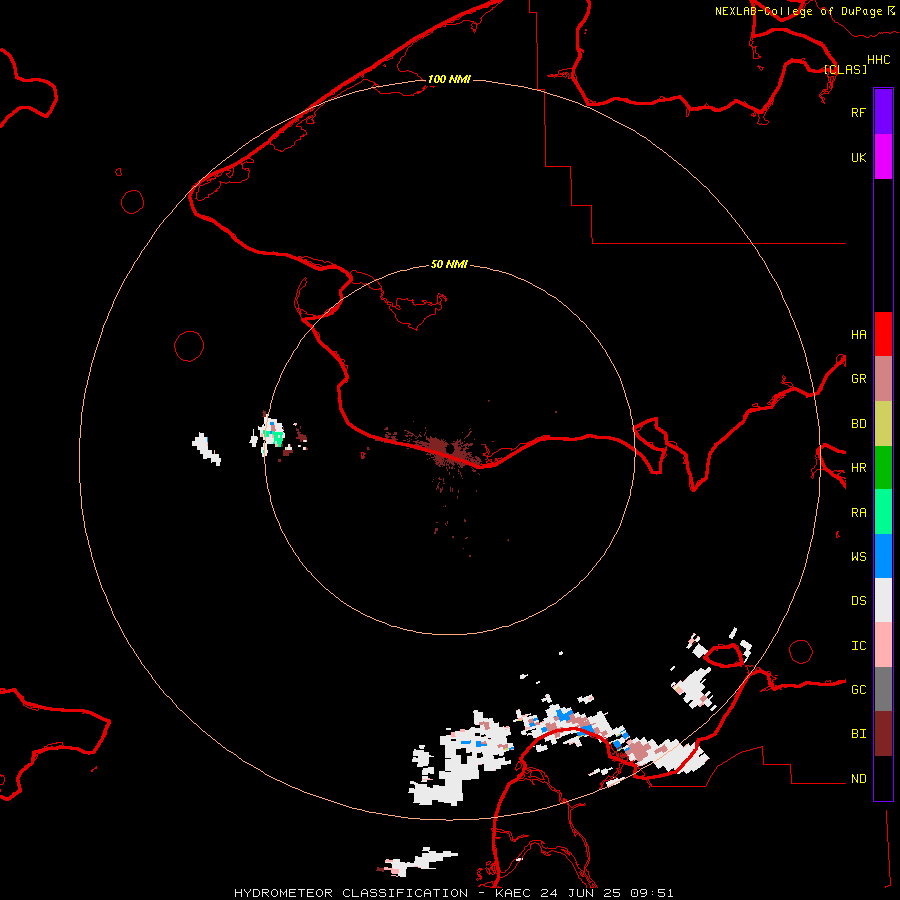Click the '100 NMI' range ring label
Image resolution: width=900 pixels, height=900 pixels.
(x=449, y=79)
